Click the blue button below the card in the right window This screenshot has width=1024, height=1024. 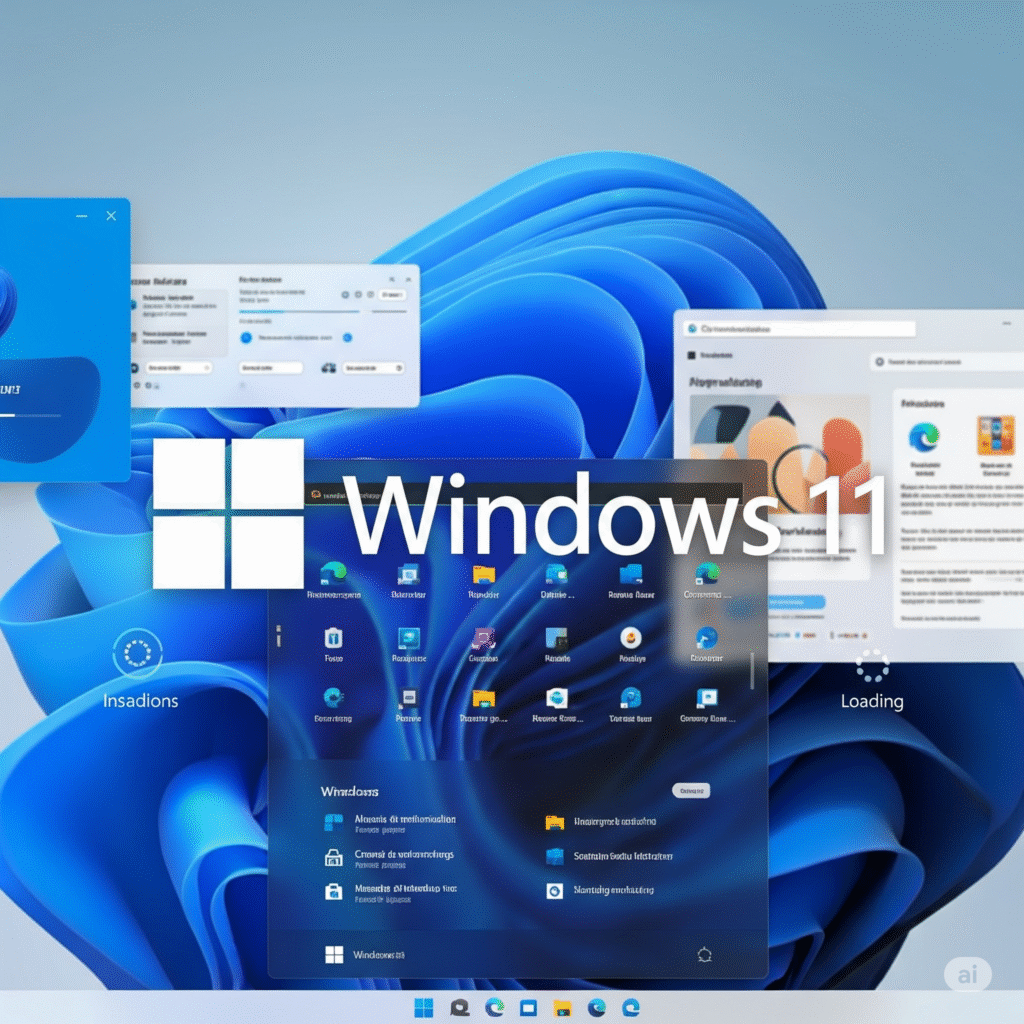797,601
